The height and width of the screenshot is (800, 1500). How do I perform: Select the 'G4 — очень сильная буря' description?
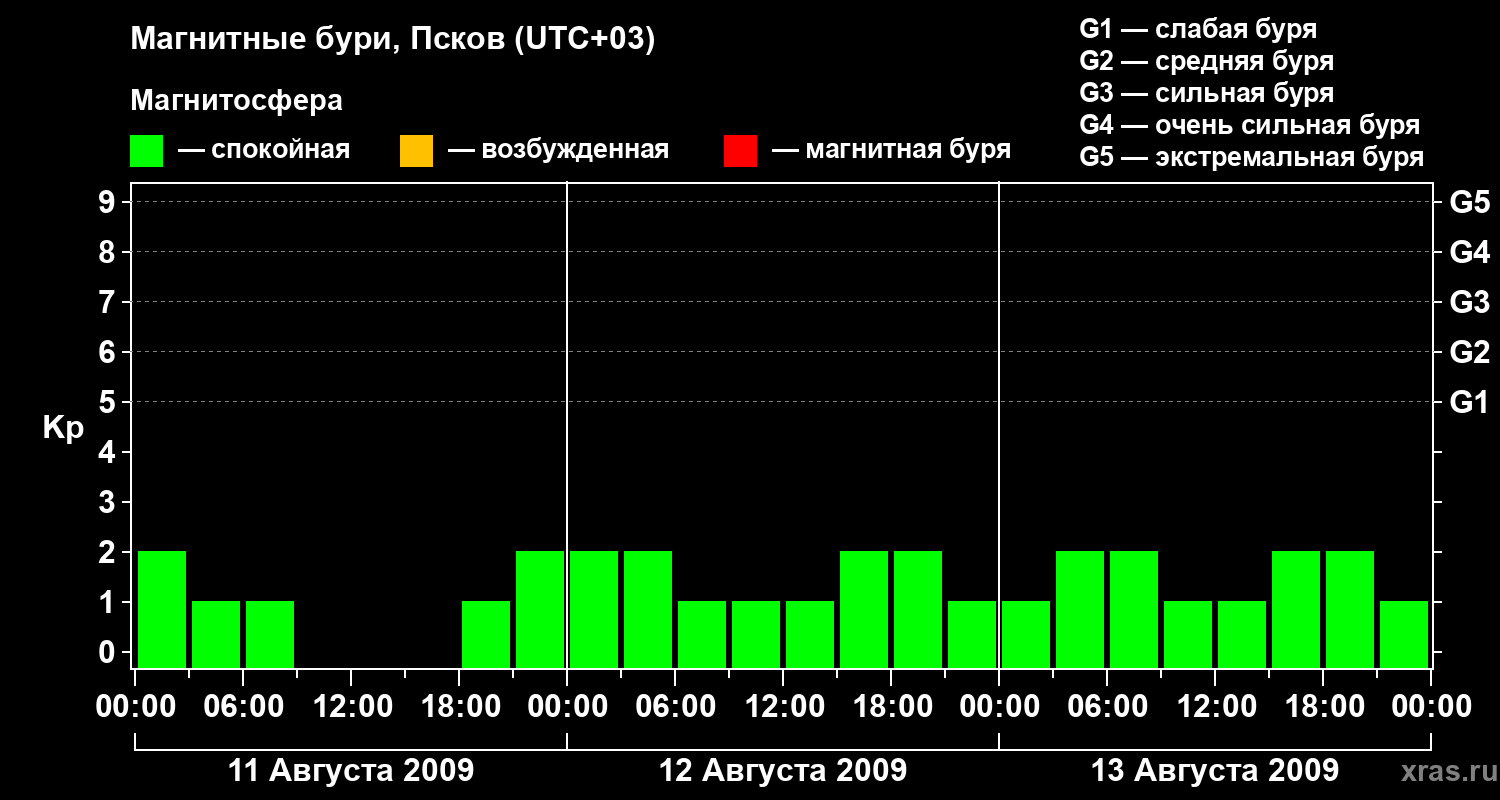point(1249,125)
